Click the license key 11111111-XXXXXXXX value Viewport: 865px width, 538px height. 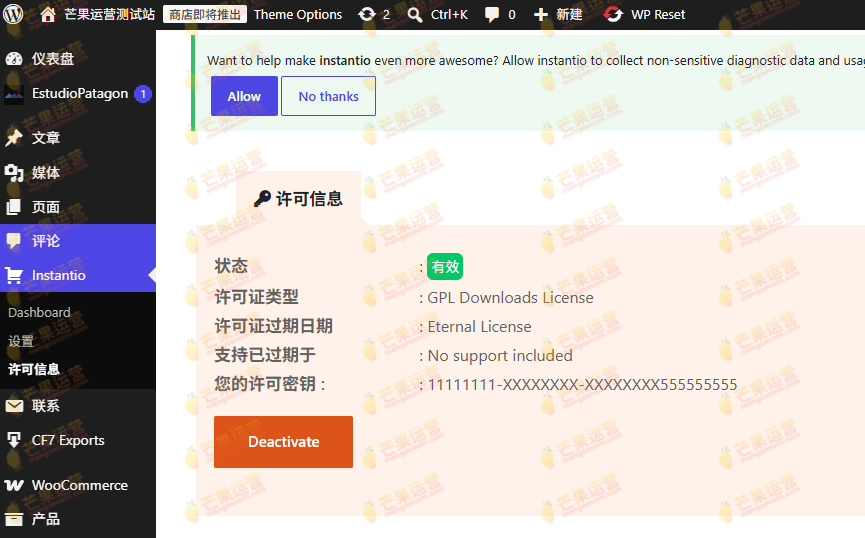pyautogui.click(x=583, y=385)
